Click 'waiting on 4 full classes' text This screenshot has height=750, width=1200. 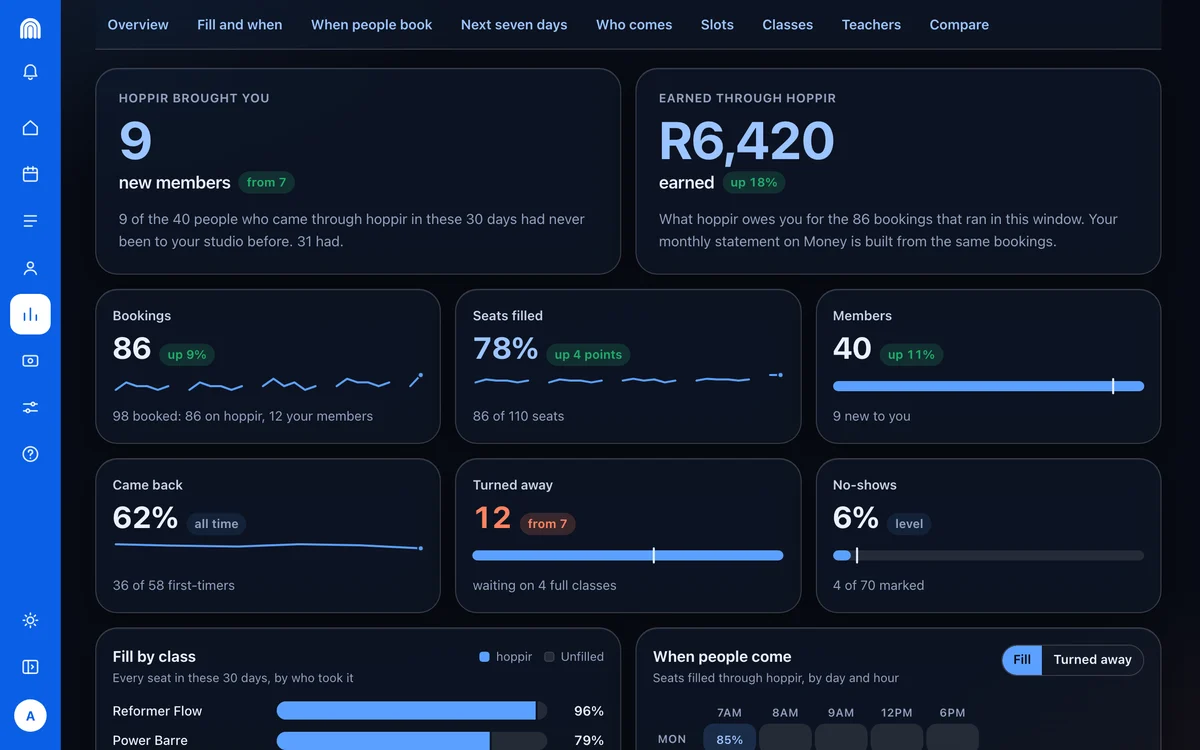[x=544, y=585]
